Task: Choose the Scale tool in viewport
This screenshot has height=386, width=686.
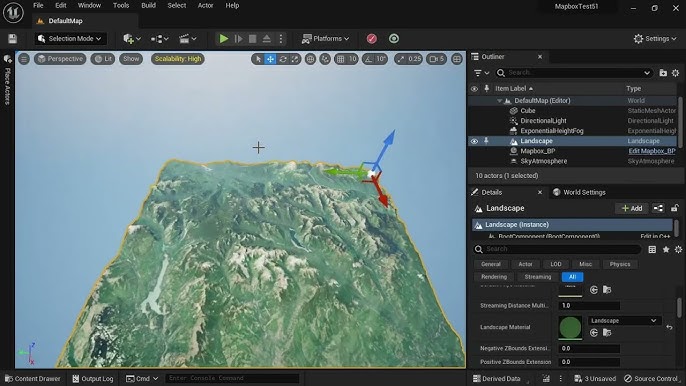Action: coord(295,59)
